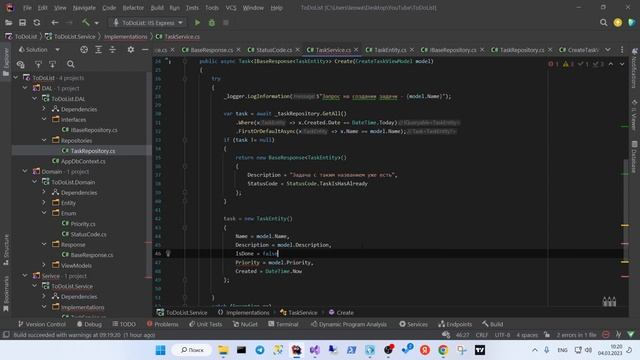This screenshot has width=640, height=360.
Task: Open the TODO tool window
Action: [124, 324]
